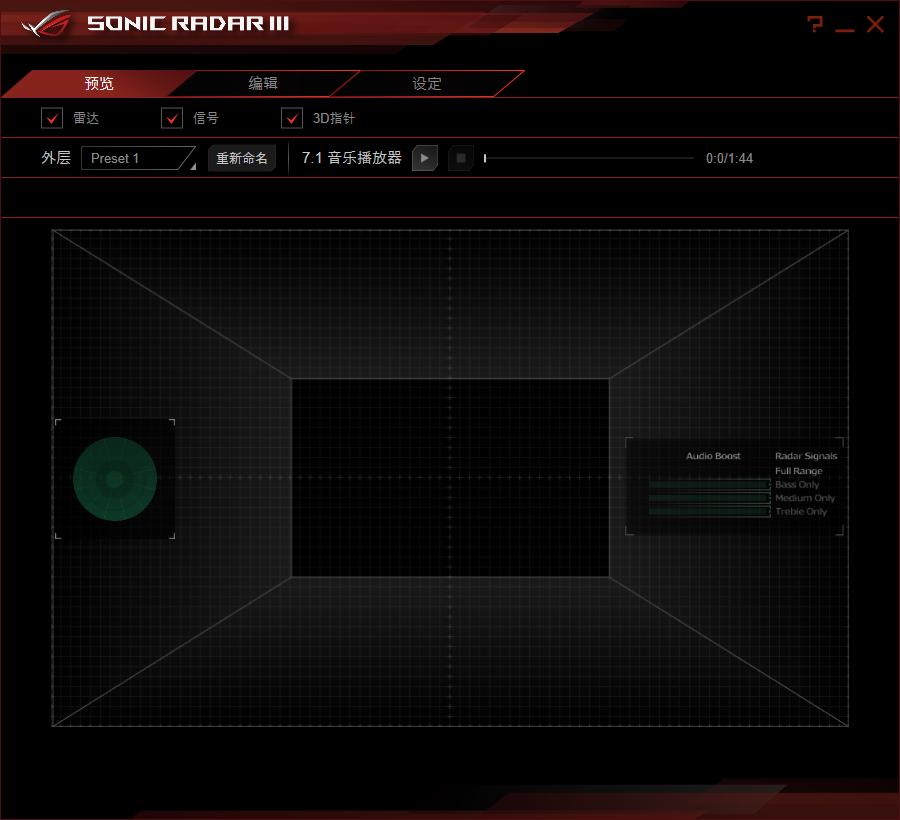Uncheck the 雷达 checkbox

point(52,118)
